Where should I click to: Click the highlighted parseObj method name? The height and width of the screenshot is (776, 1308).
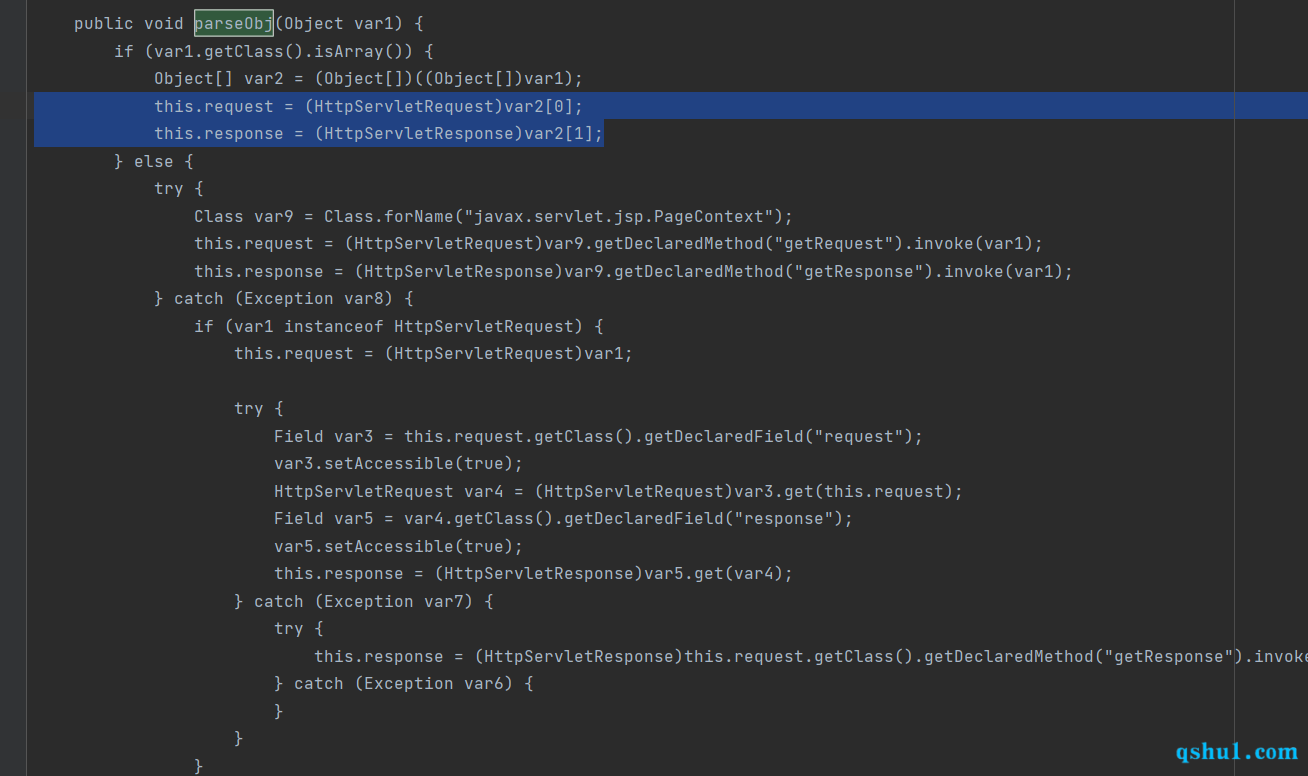pyautogui.click(x=234, y=23)
